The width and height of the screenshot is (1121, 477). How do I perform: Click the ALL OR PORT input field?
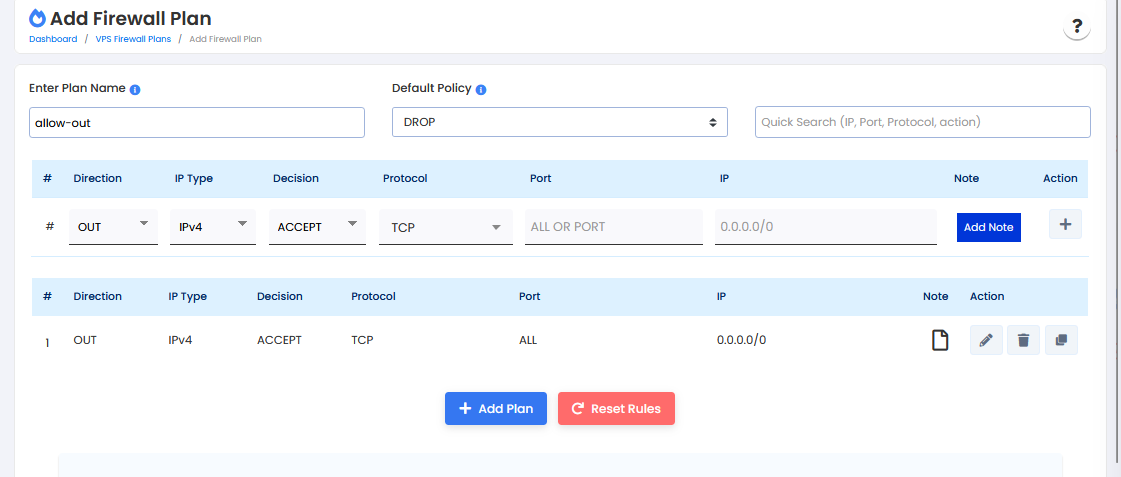tap(613, 227)
